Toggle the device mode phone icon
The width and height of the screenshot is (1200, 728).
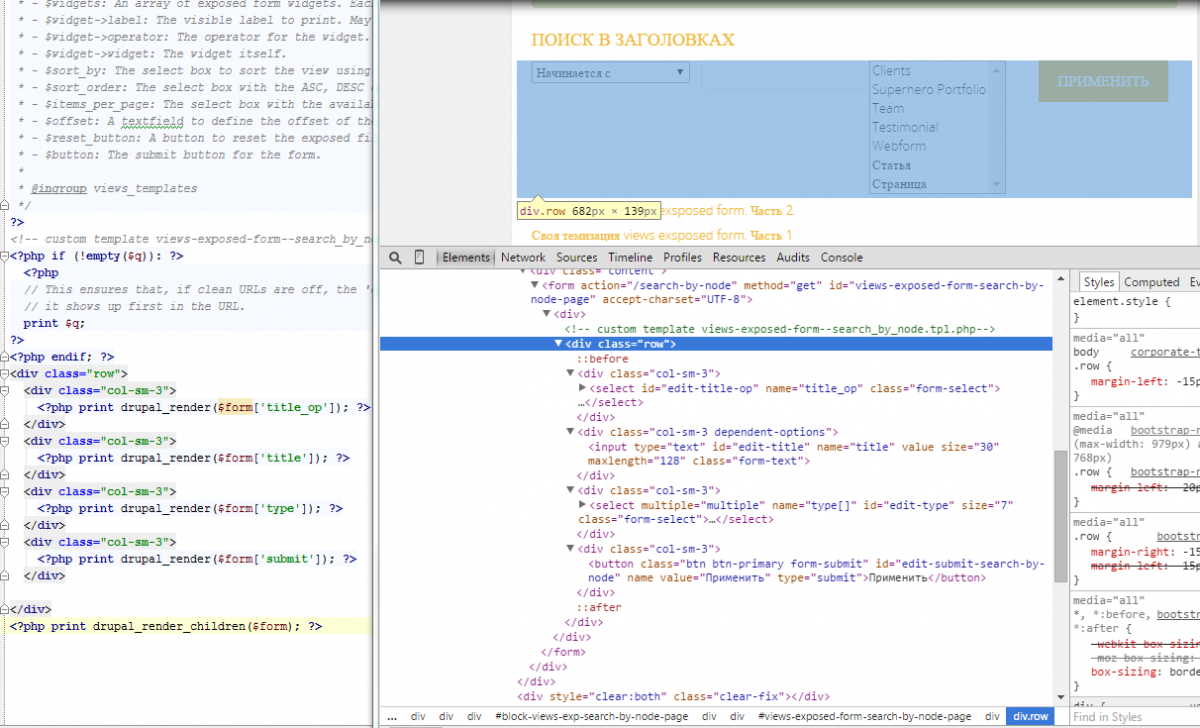click(420, 258)
